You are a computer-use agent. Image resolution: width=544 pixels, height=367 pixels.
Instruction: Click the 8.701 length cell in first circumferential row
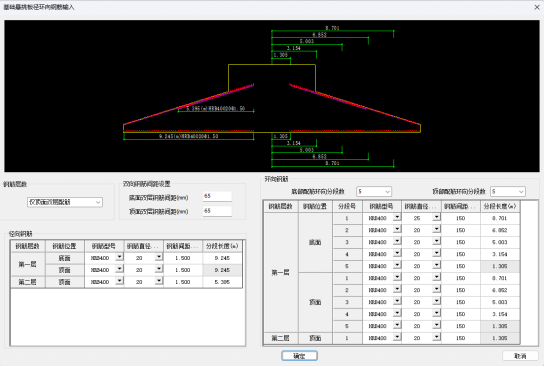coord(500,218)
